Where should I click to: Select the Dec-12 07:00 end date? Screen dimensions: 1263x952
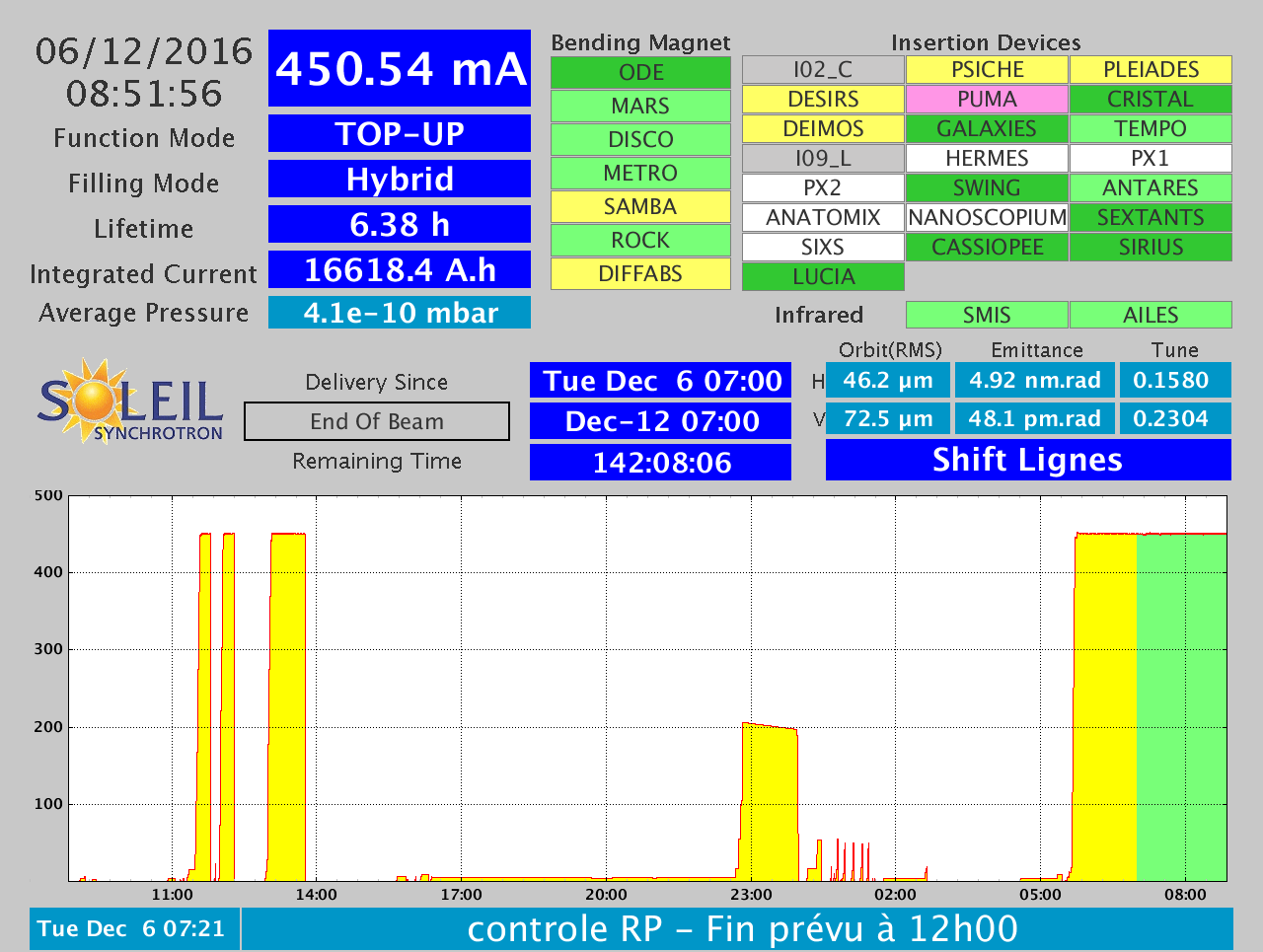(661, 421)
